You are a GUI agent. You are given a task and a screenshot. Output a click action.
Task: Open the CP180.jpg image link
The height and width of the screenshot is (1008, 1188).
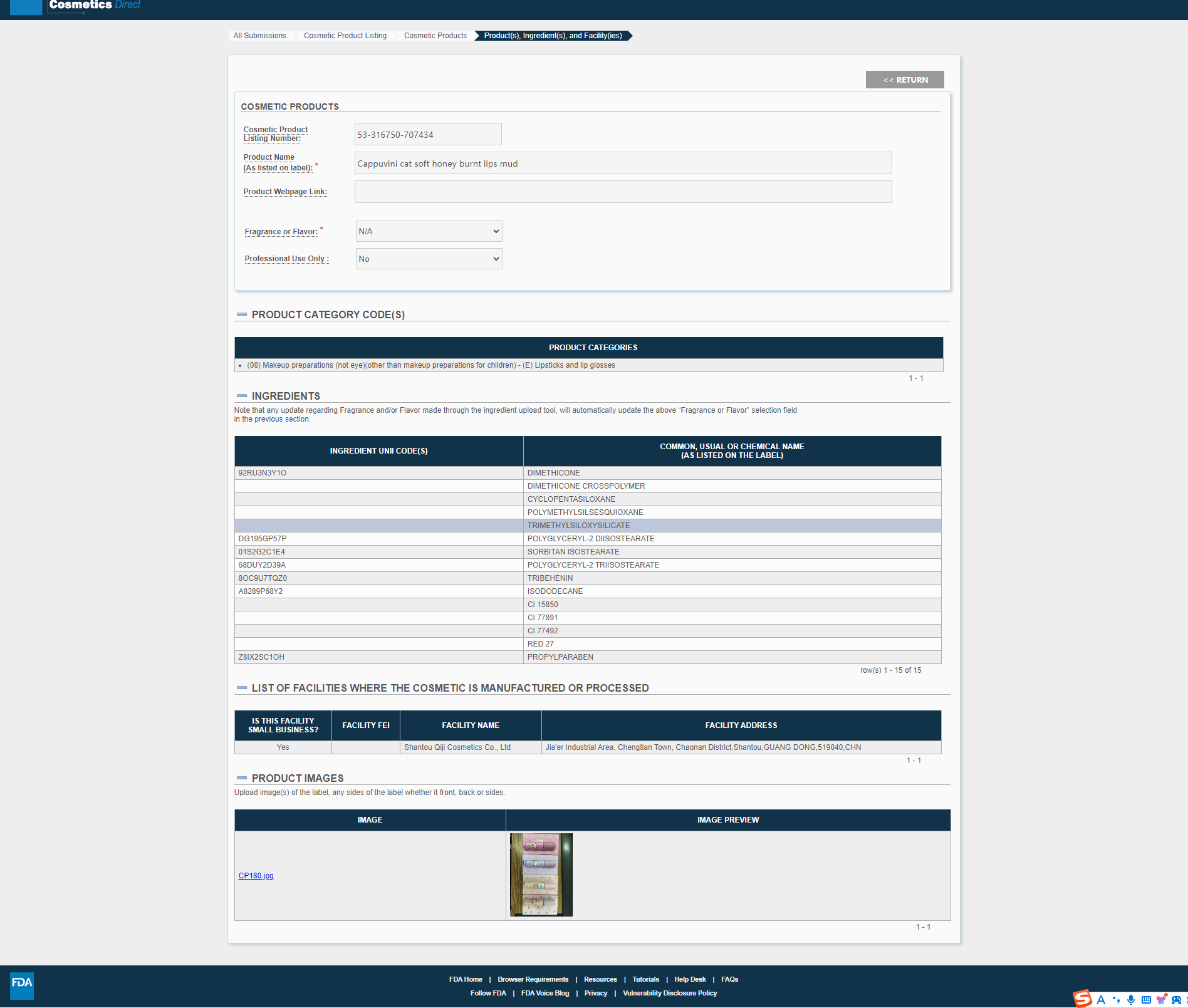[x=256, y=876]
